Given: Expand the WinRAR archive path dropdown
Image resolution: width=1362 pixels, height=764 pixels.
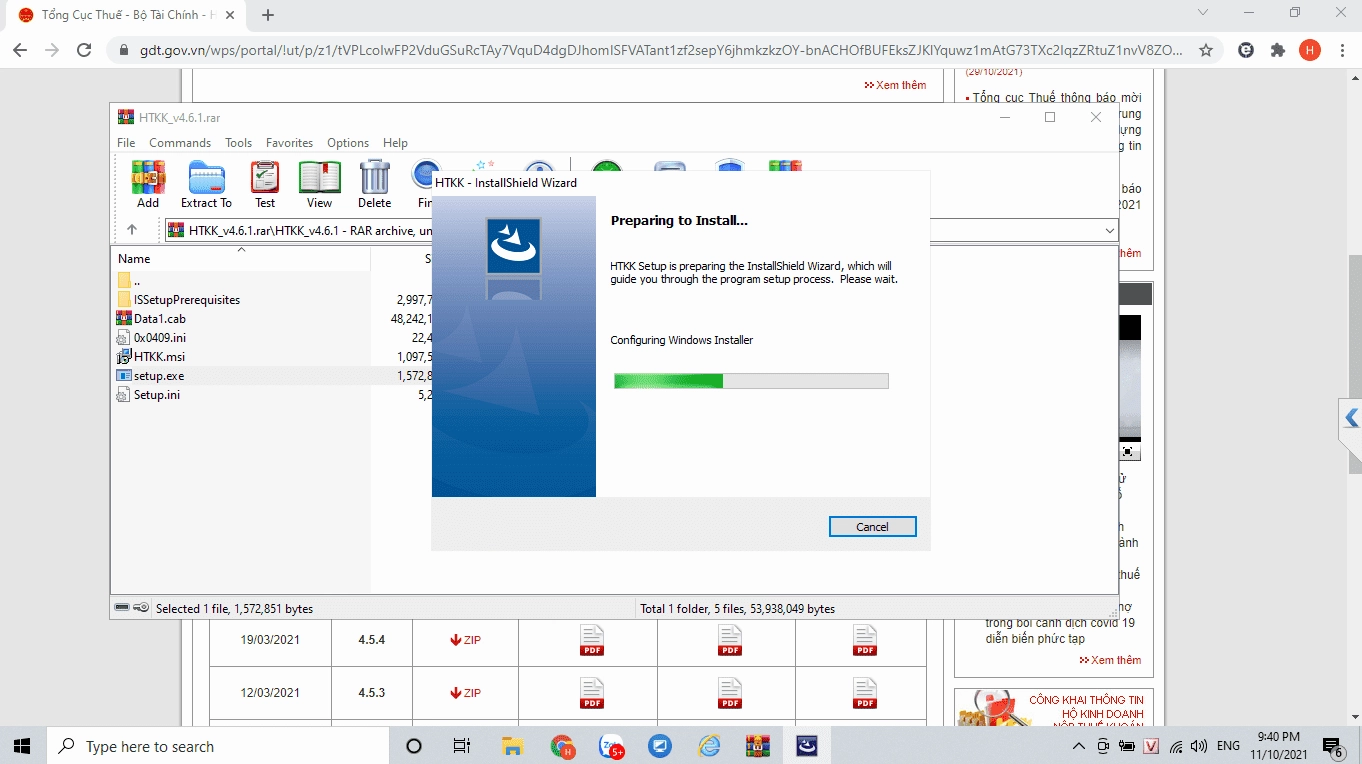Looking at the screenshot, I should 1109,231.
